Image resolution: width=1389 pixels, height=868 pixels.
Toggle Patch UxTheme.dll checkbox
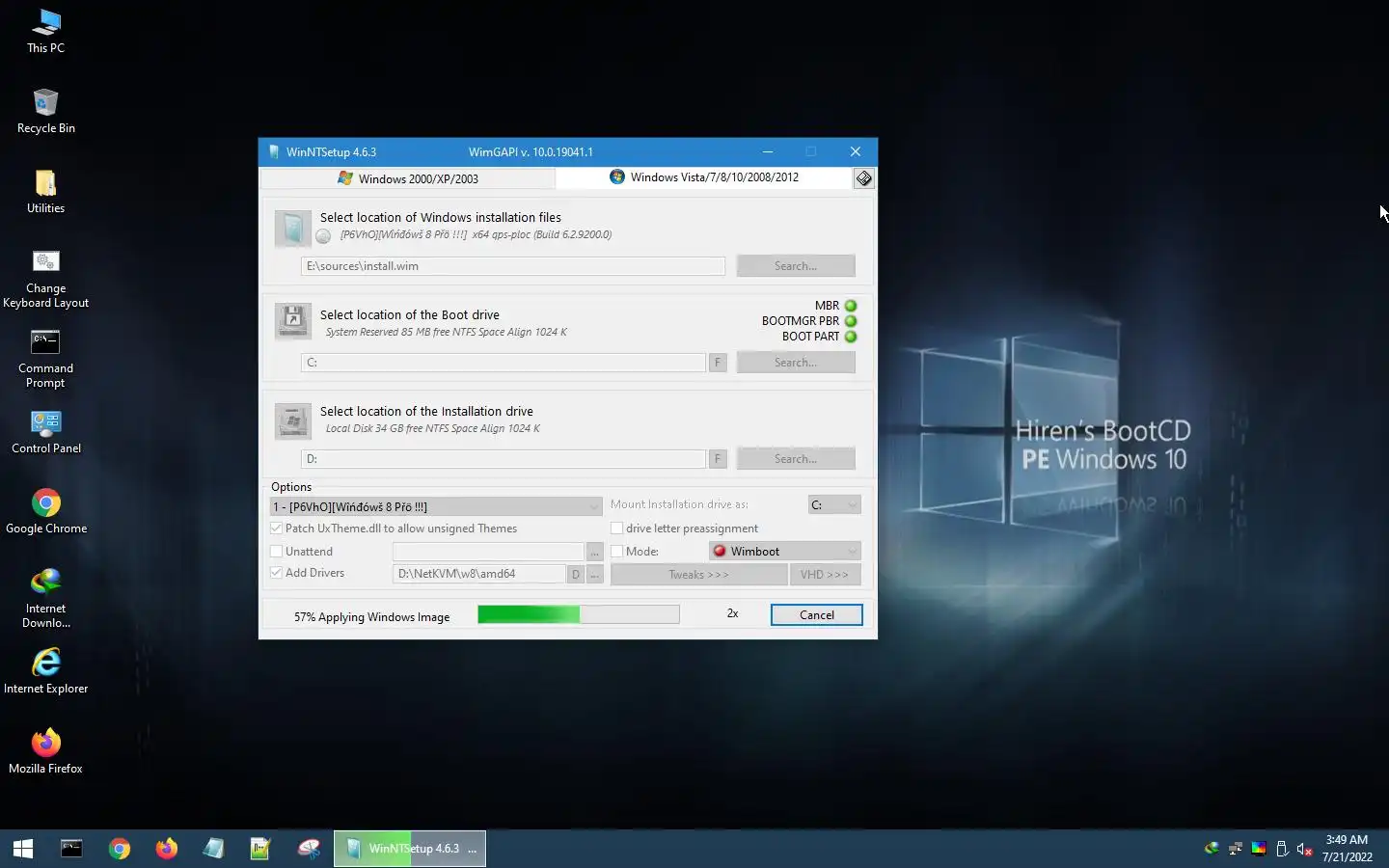[x=277, y=529]
